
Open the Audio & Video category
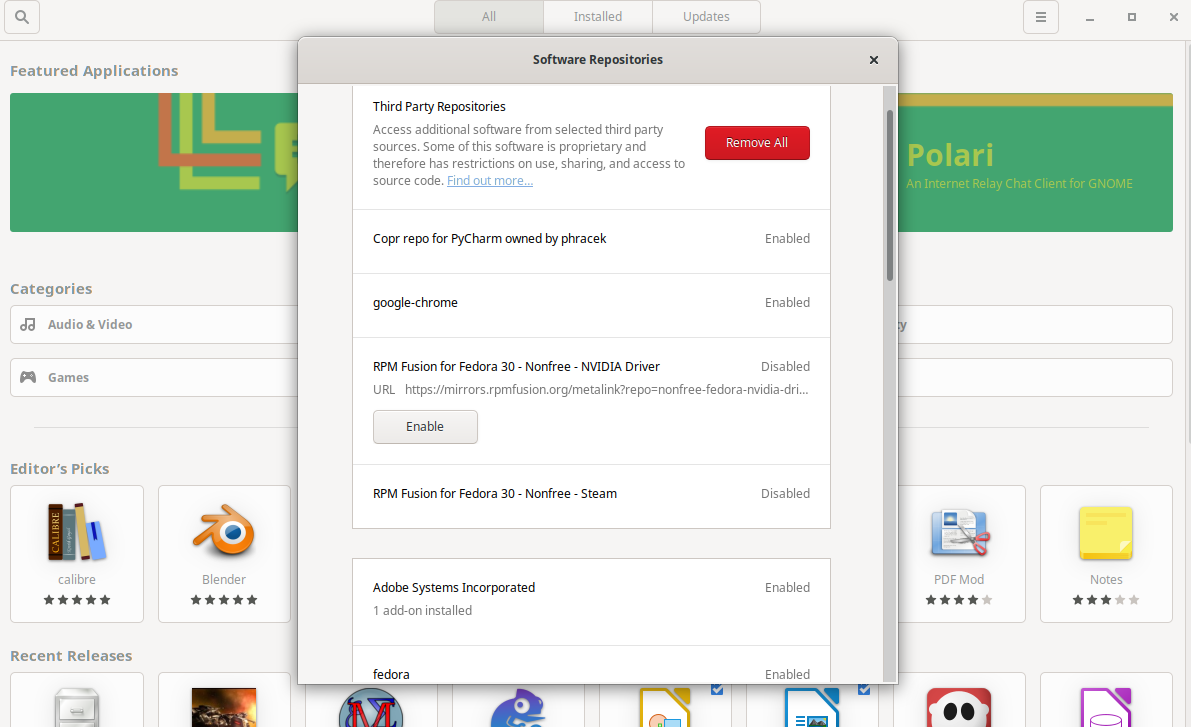click(x=154, y=324)
